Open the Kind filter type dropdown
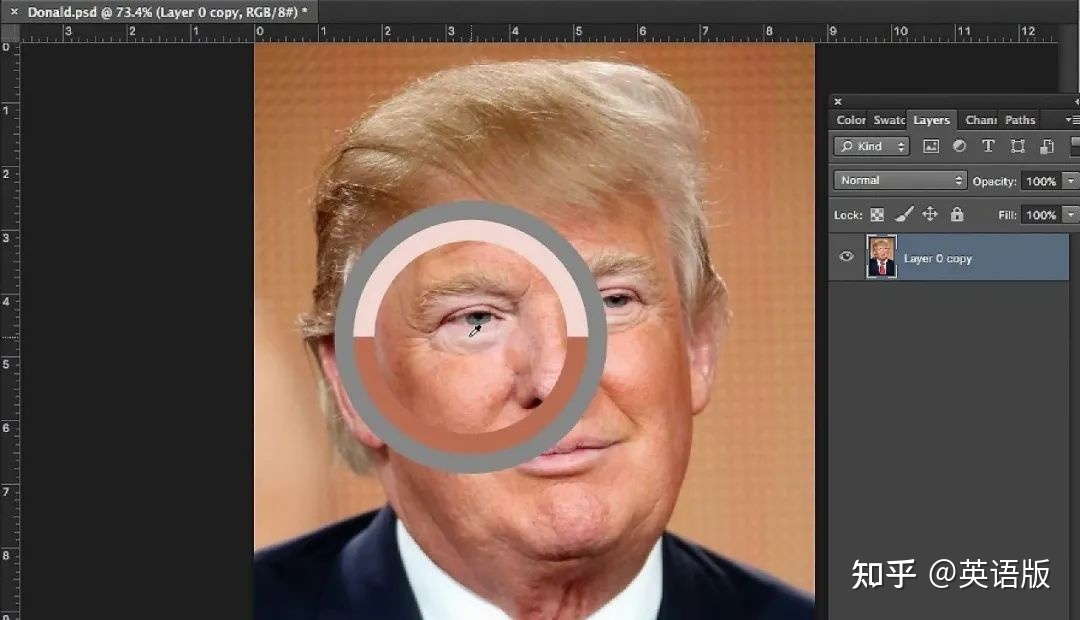Viewport: 1080px width, 620px height. 872,146
